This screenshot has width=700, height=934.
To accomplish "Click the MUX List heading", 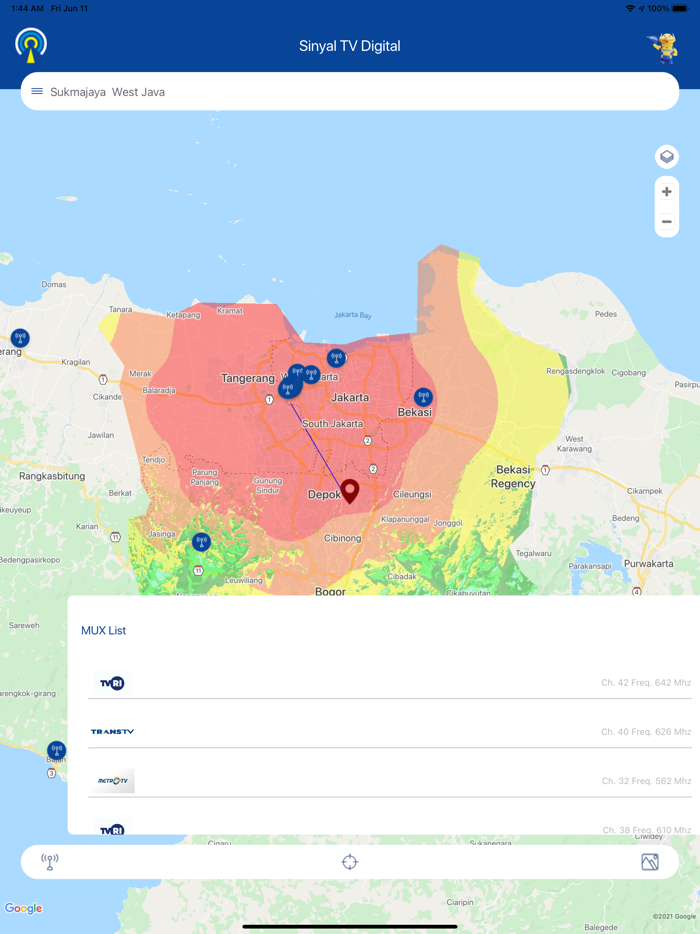I will [x=104, y=630].
